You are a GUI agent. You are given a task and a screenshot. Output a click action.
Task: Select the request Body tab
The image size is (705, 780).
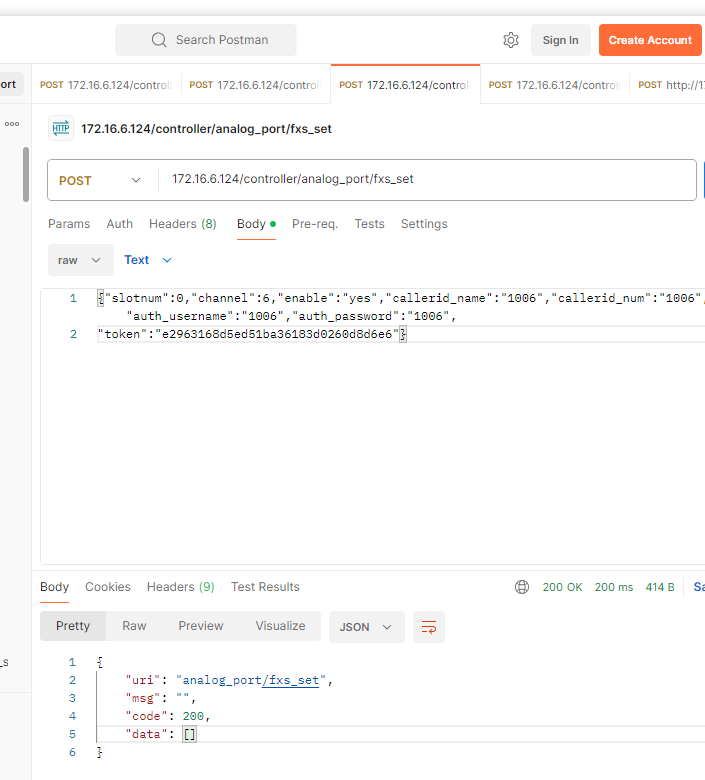point(256,224)
